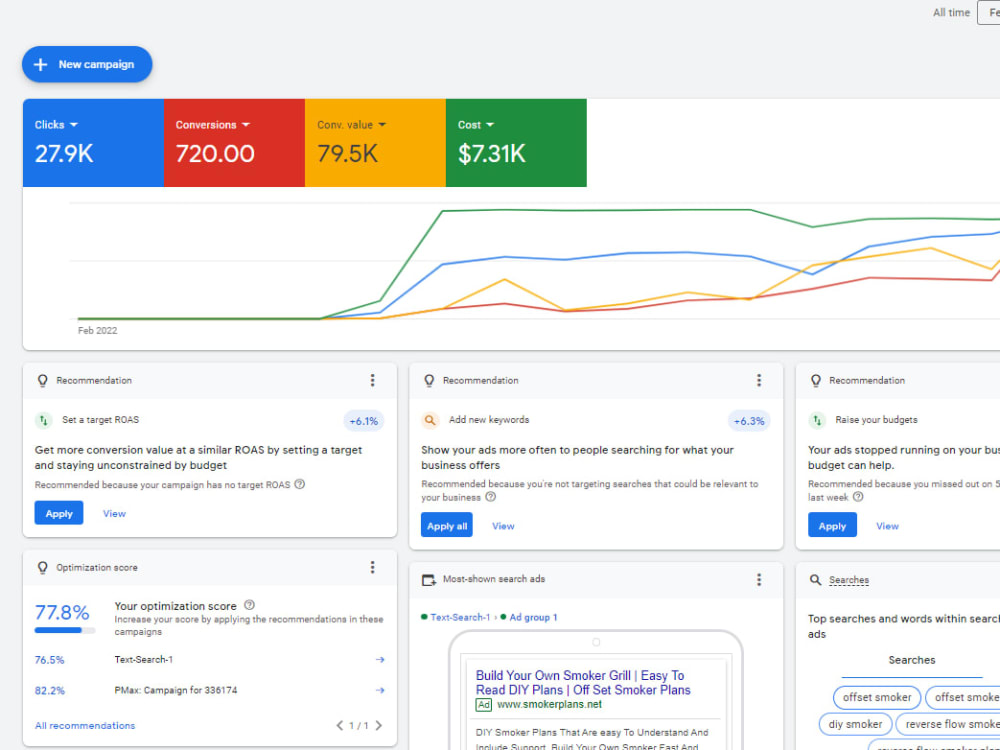
Task: Open more options on Most-shown search ads card
Action: 759,580
